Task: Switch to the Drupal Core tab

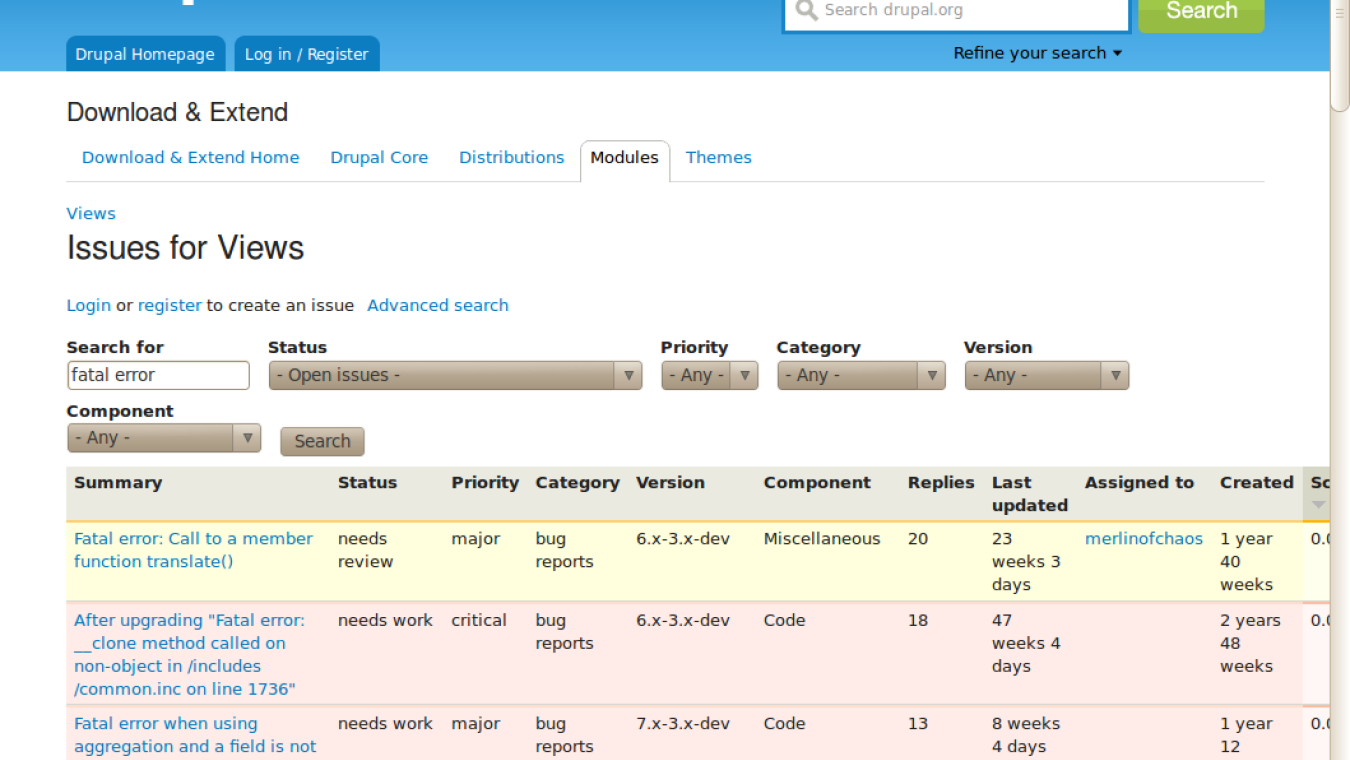Action: pos(379,157)
